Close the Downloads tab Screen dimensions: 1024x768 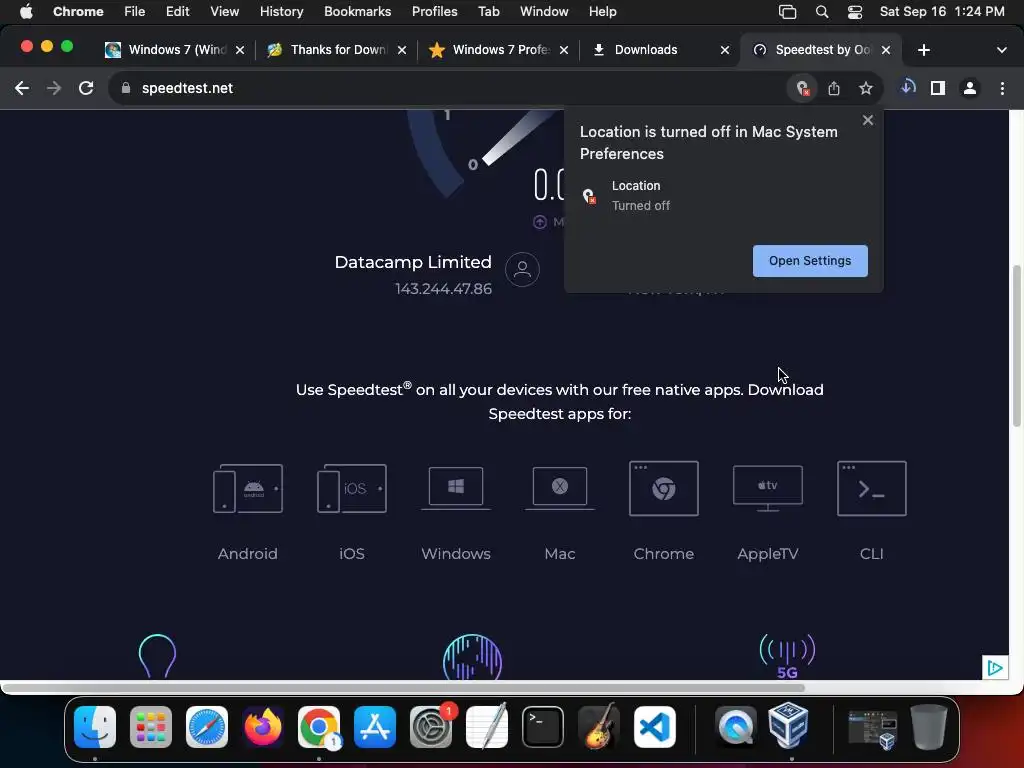(725, 50)
